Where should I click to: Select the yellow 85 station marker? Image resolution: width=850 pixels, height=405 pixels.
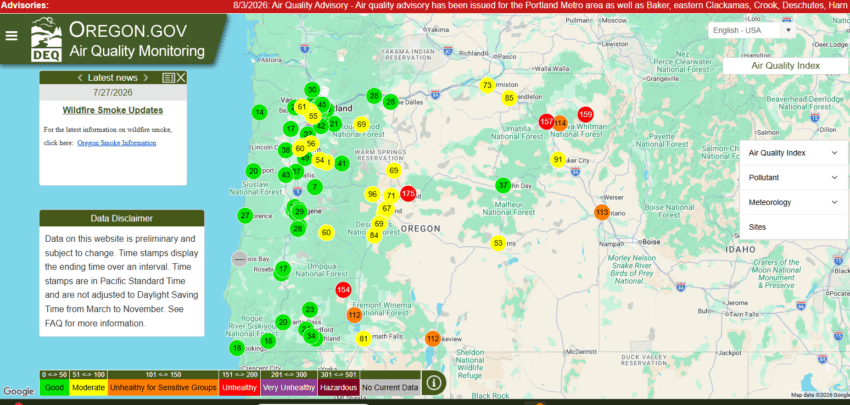coord(508,98)
